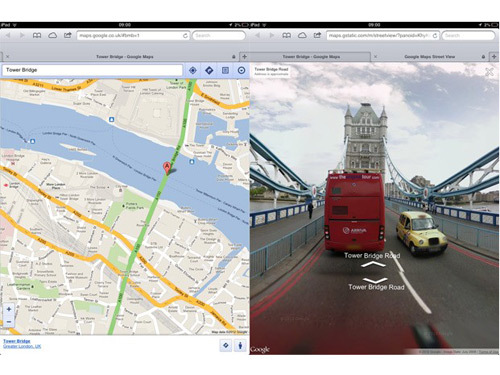
Task: Open list view icon in maps toolbar
Action: pos(225,70)
